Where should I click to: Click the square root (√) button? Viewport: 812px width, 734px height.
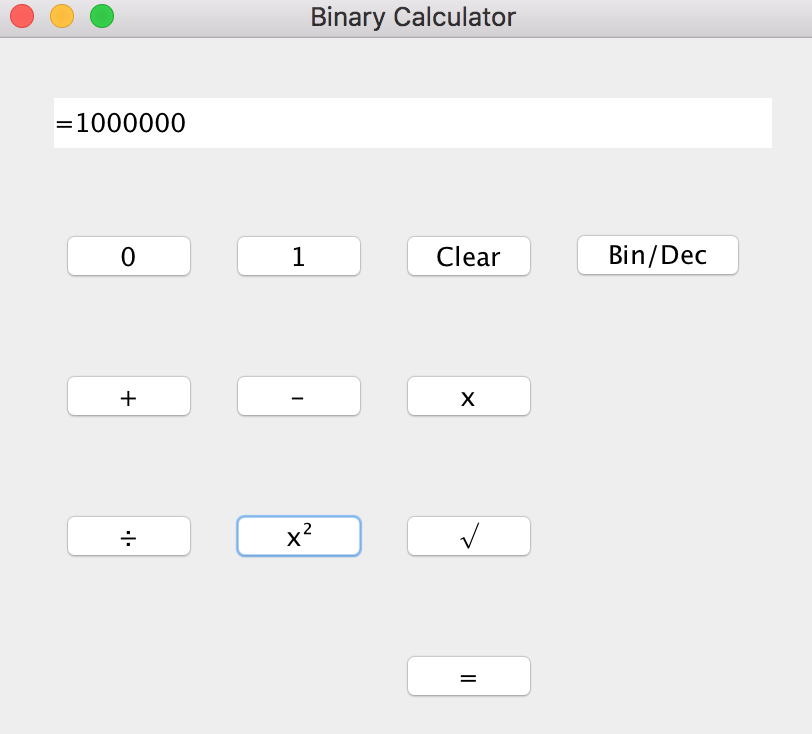pos(469,536)
